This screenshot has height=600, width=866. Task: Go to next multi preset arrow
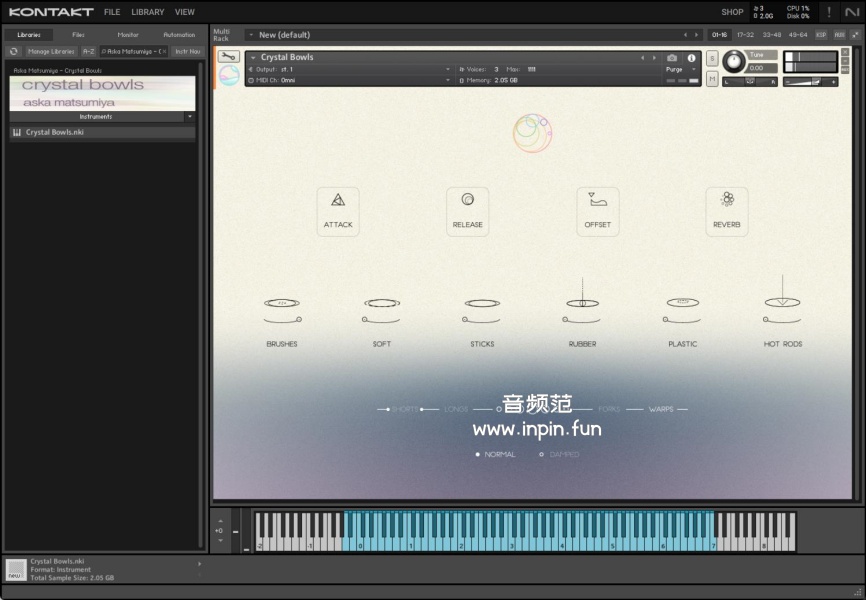pyautogui.click(x=696, y=35)
